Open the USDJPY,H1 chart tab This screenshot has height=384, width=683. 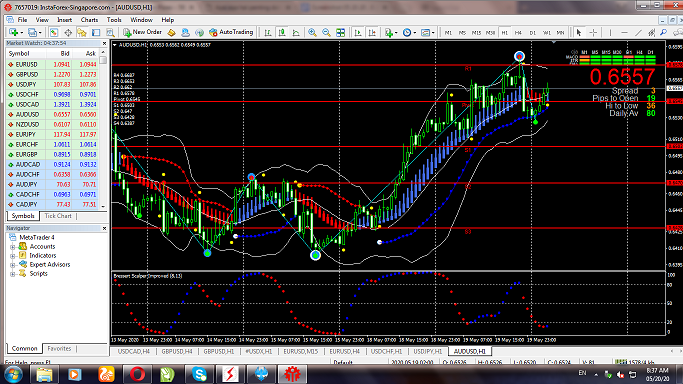pyautogui.click(x=427, y=351)
